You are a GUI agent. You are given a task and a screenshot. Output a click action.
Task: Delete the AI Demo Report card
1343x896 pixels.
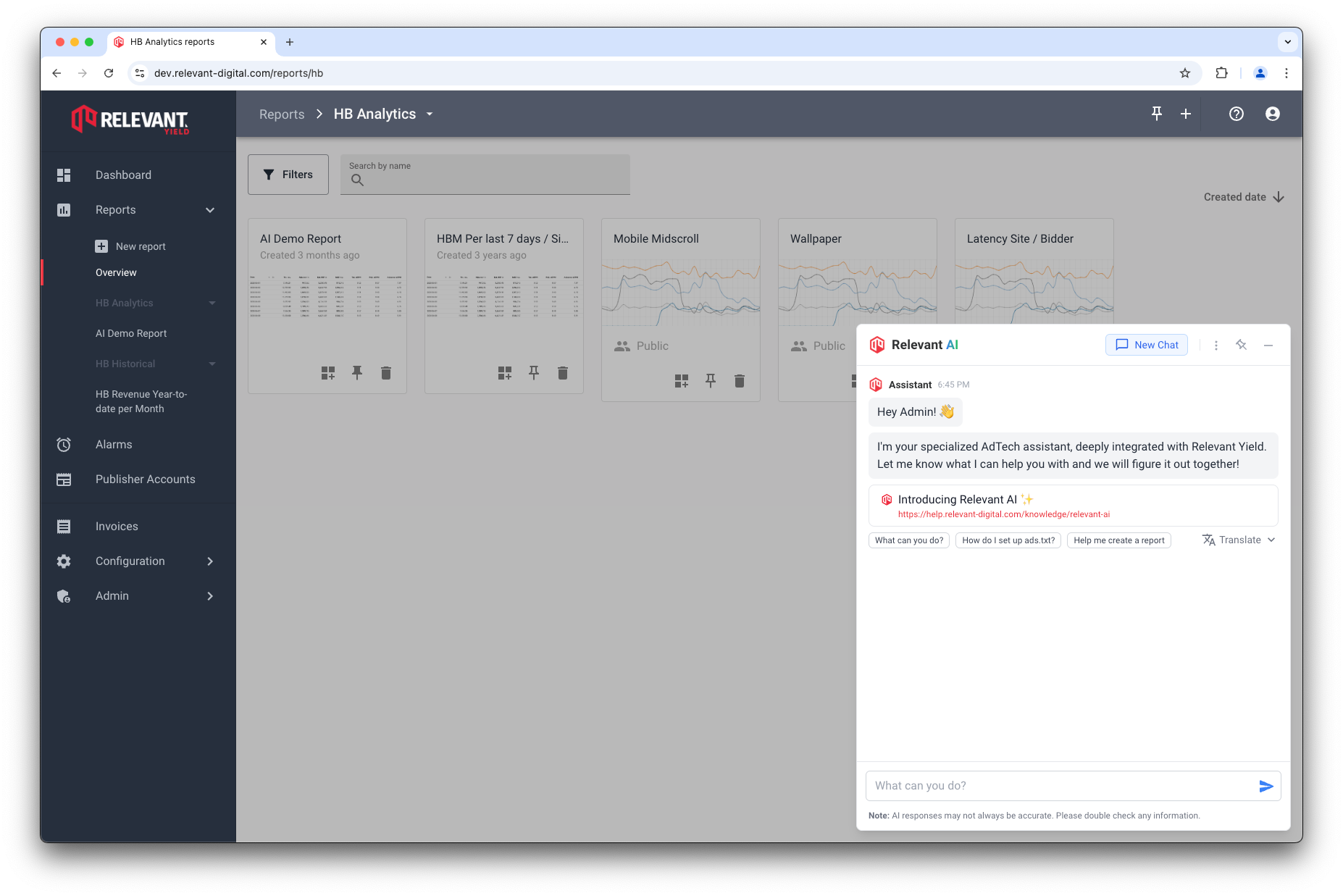click(x=386, y=373)
